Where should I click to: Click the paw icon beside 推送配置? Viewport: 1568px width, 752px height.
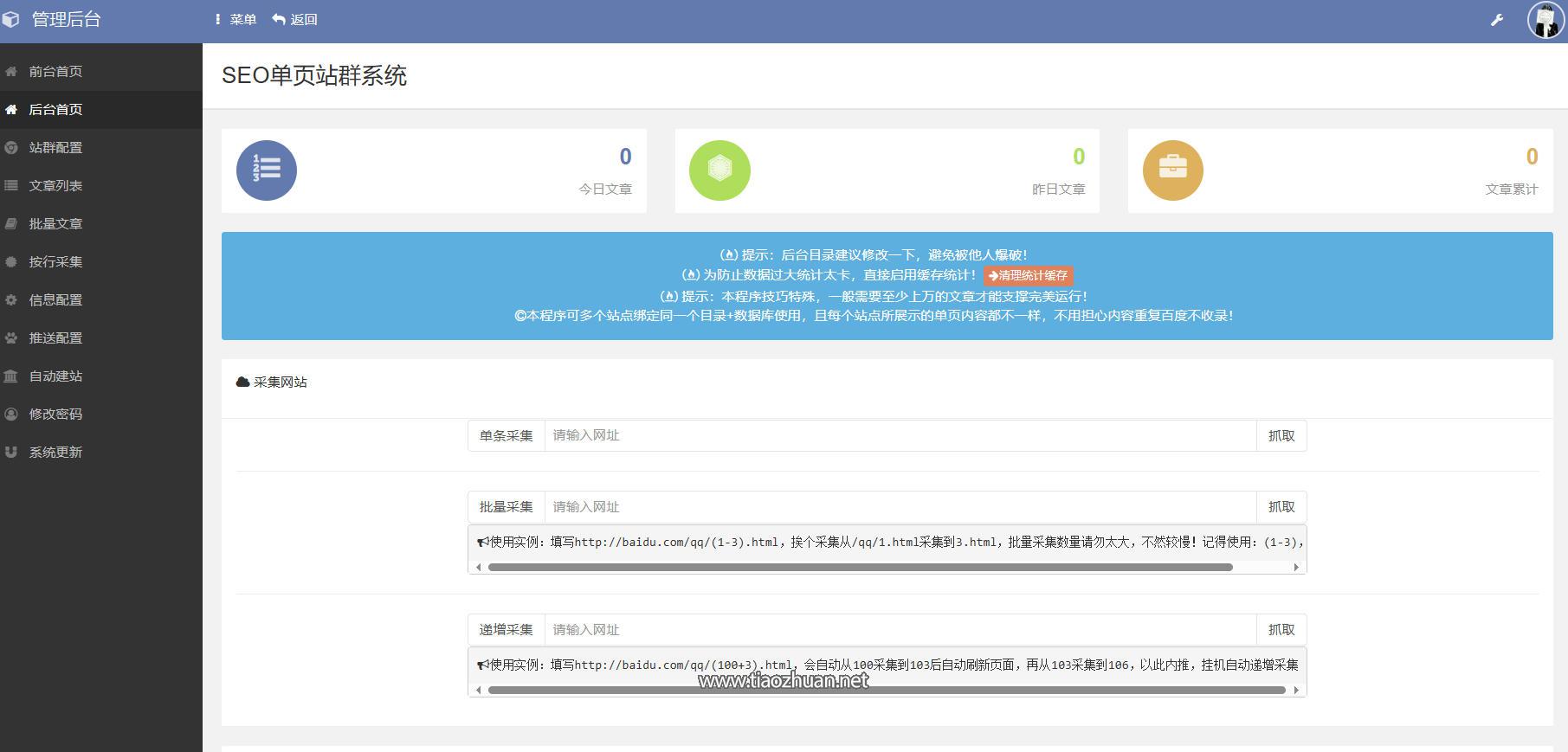coord(11,337)
